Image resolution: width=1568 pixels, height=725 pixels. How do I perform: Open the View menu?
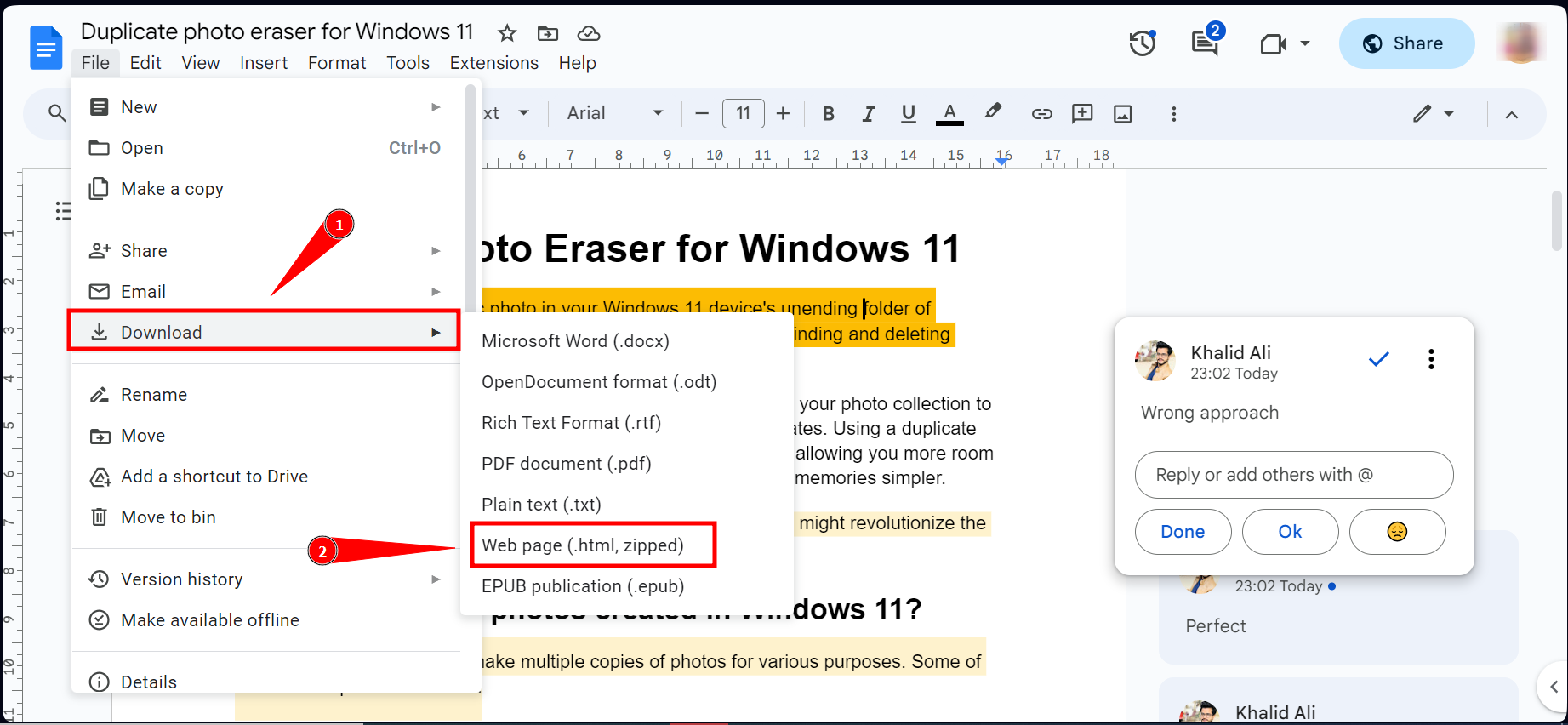click(201, 63)
